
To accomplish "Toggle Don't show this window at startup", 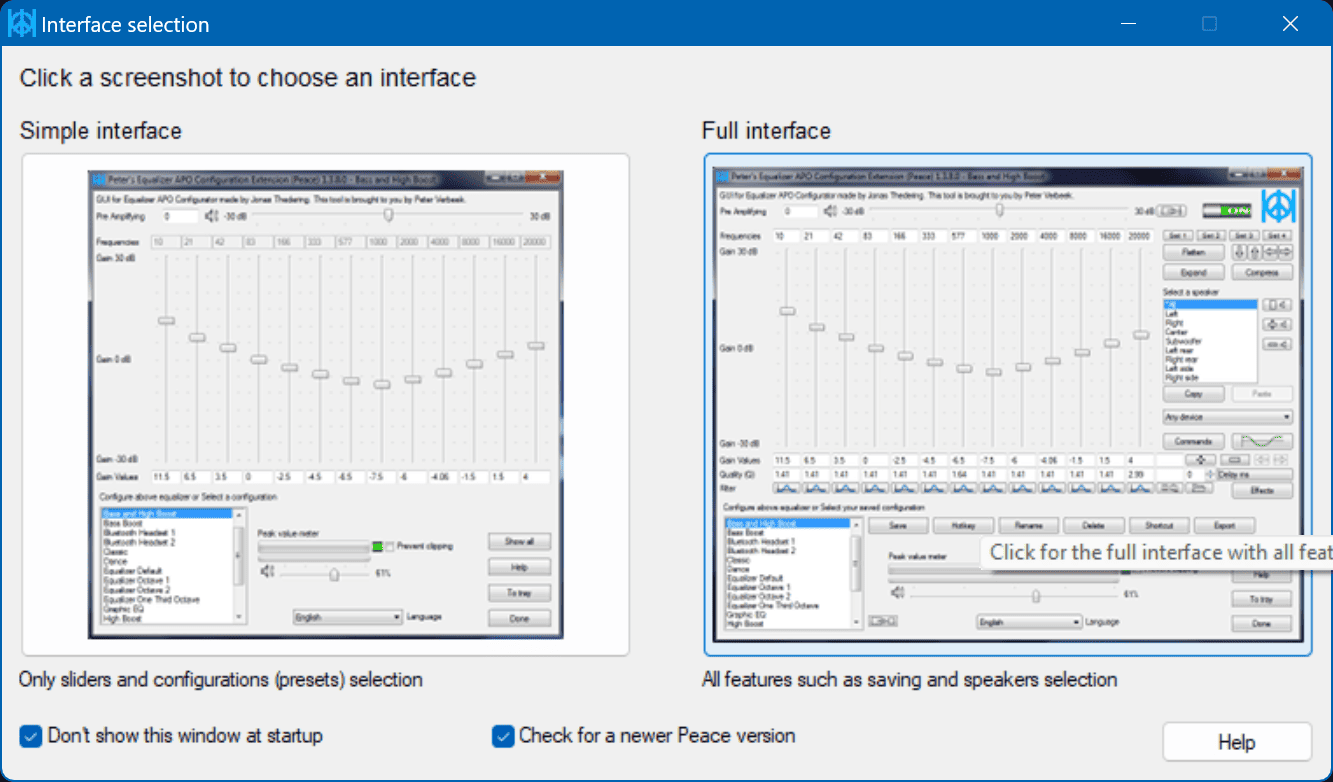I will point(30,736).
